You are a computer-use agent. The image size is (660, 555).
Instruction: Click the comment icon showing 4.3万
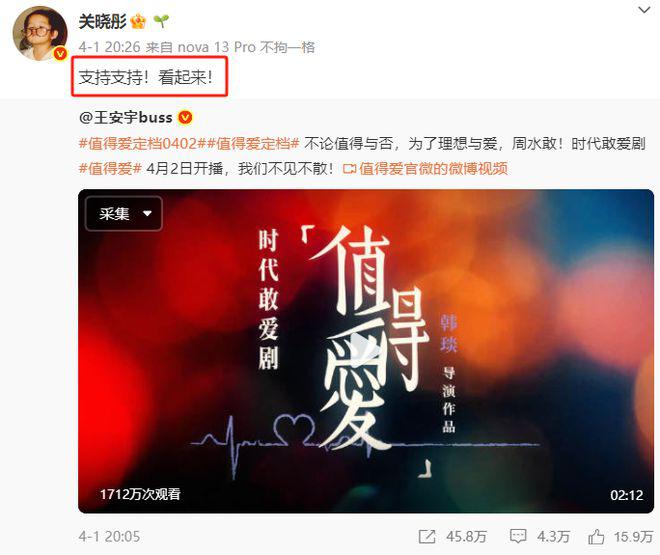tap(518, 536)
